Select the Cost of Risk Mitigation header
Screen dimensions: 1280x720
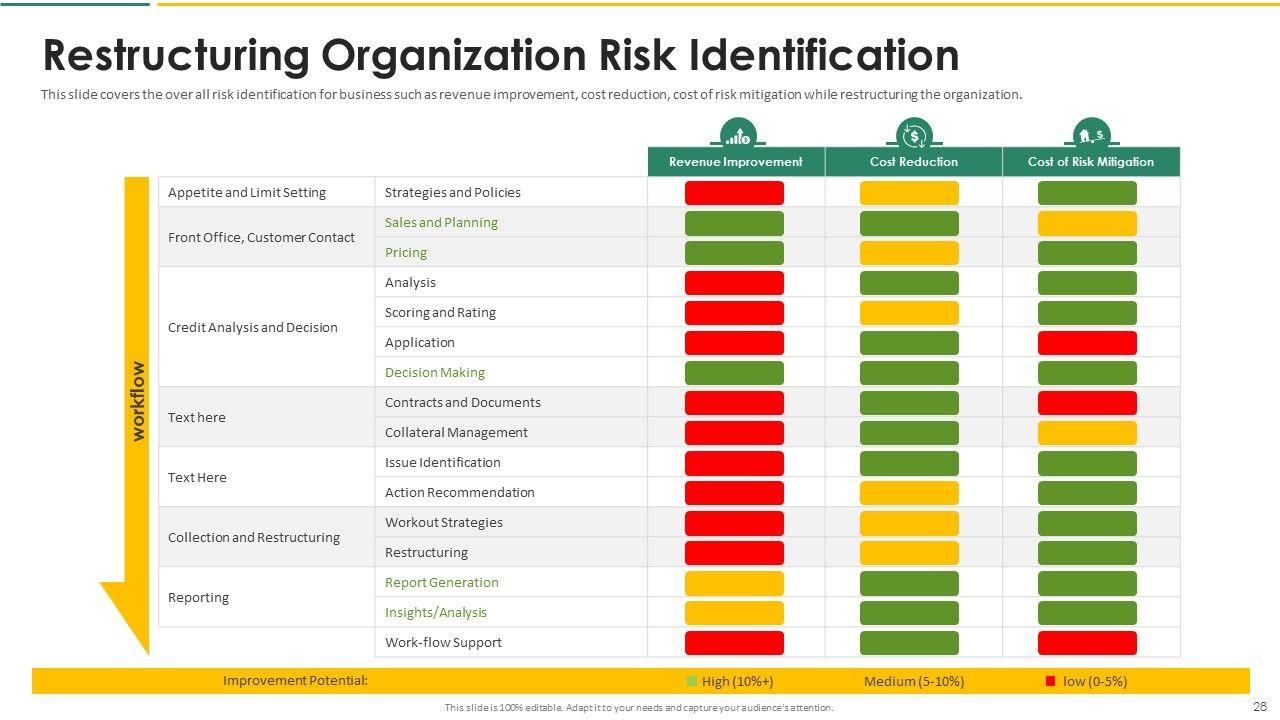[1091, 162]
